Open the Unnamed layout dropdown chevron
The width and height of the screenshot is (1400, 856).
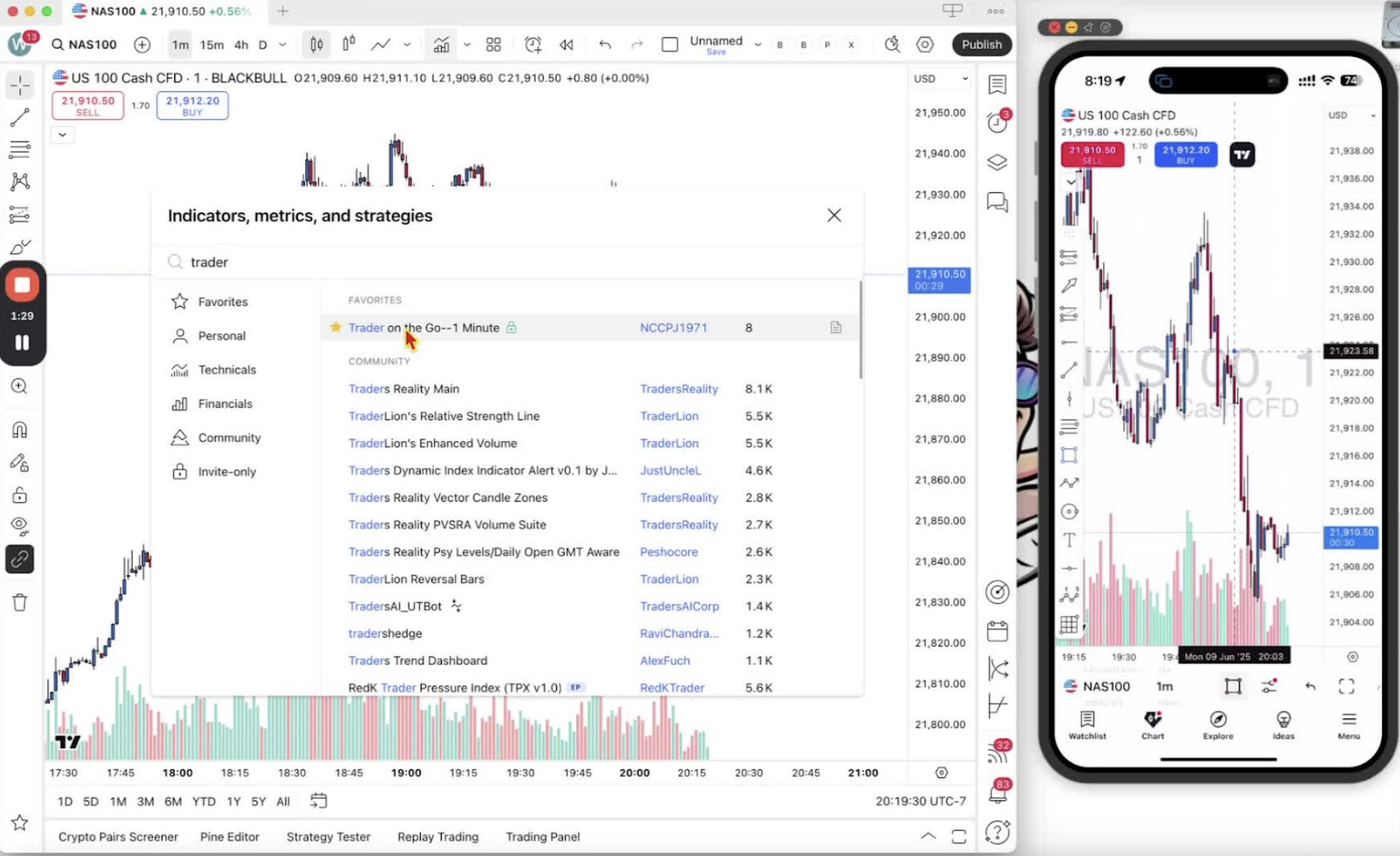coord(758,44)
